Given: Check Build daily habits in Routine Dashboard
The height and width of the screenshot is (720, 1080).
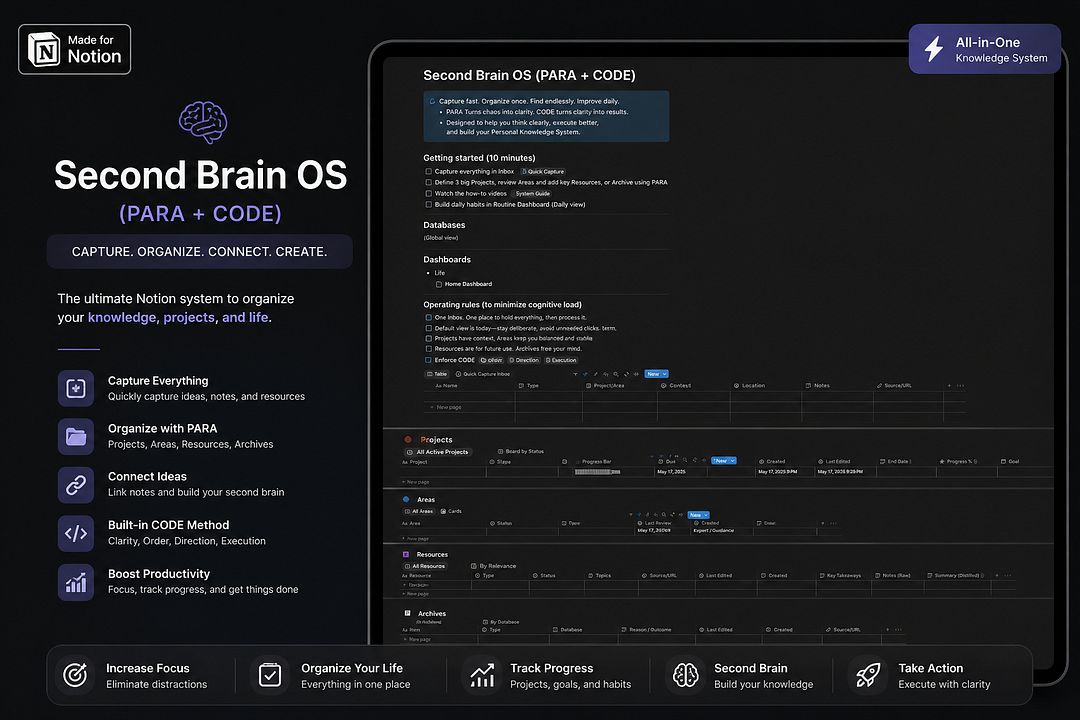Looking at the screenshot, I should coord(428,205).
